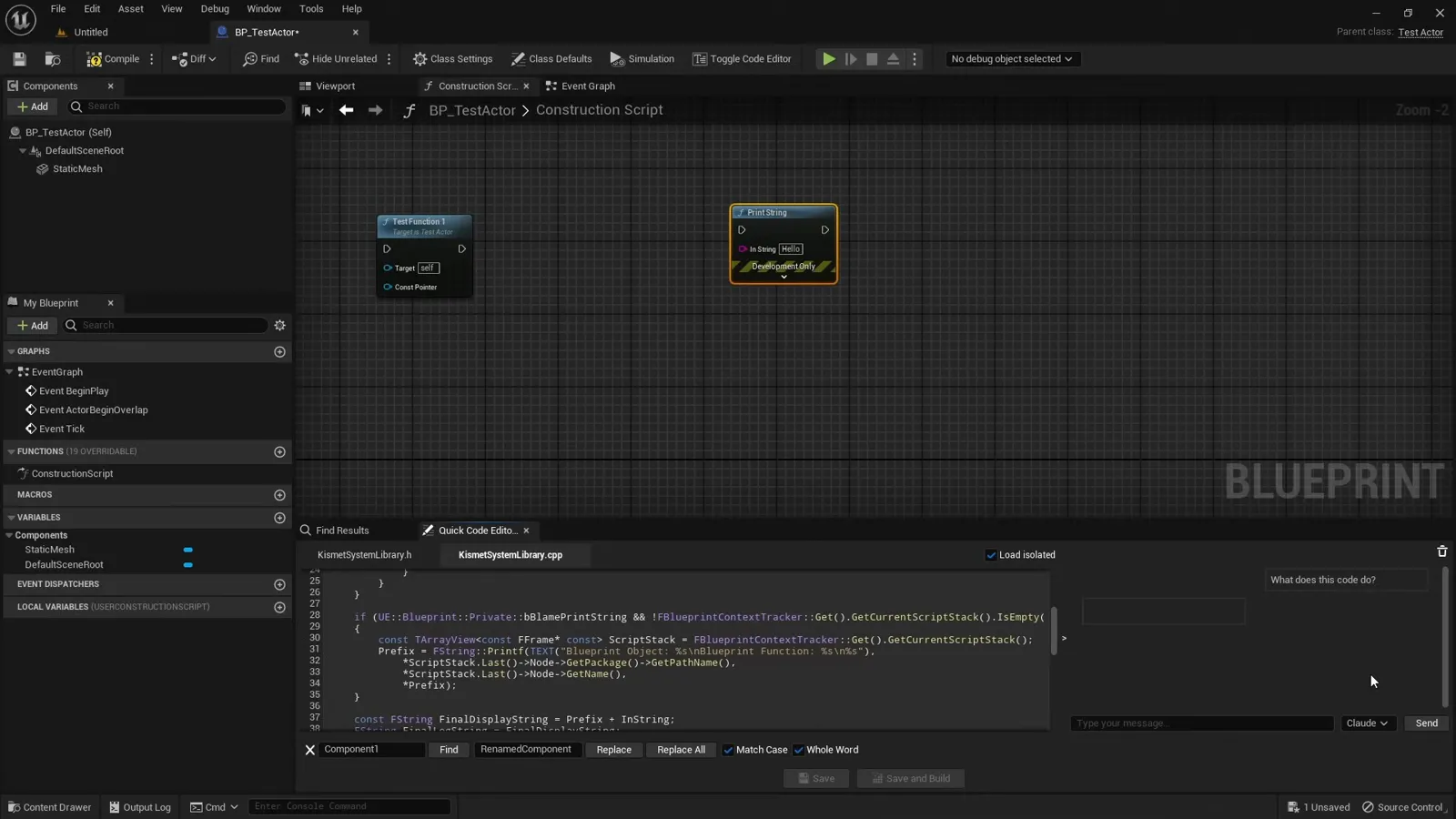Start Simulation mode
The height and width of the screenshot is (819, 1456).
[642, 59]
